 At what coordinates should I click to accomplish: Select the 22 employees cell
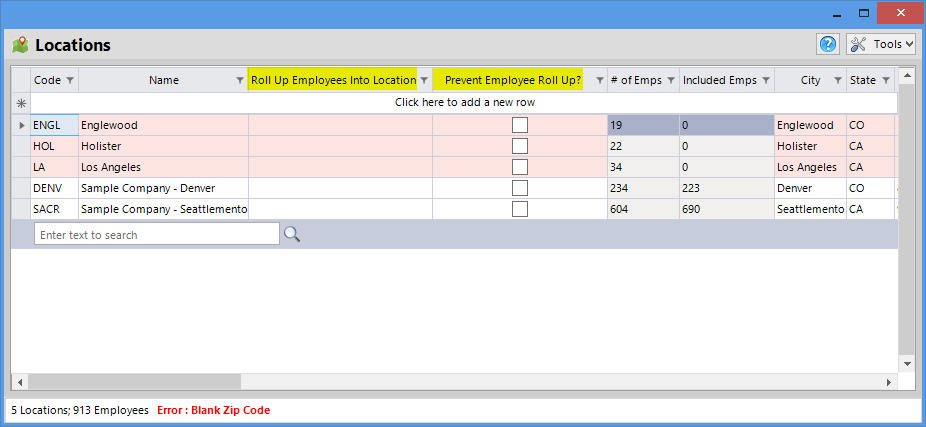(x=643, y=146)
